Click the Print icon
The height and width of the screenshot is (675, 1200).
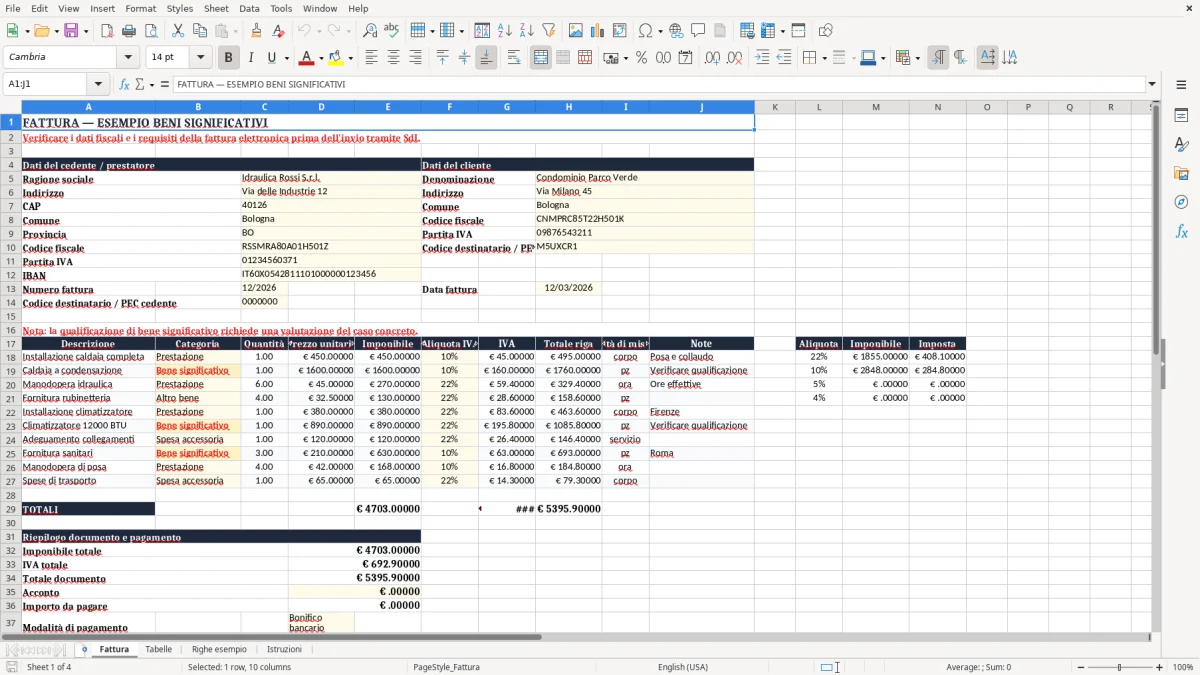pos(129,31)
